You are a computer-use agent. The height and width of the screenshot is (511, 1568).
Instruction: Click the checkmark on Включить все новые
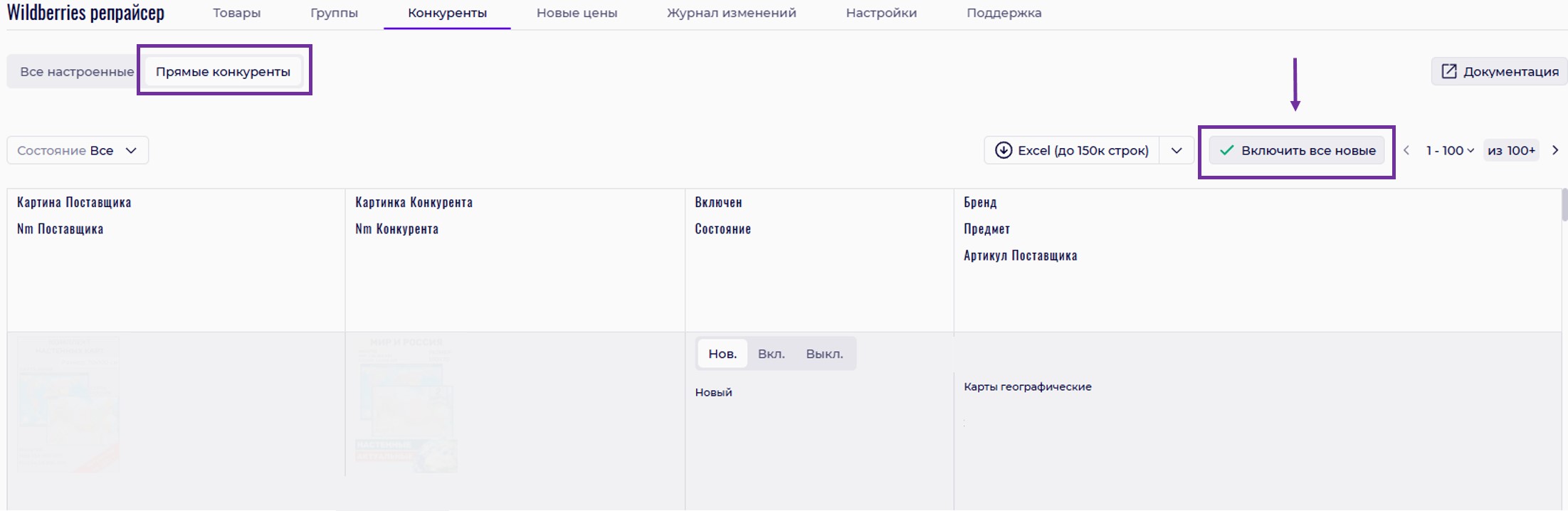1226,150
